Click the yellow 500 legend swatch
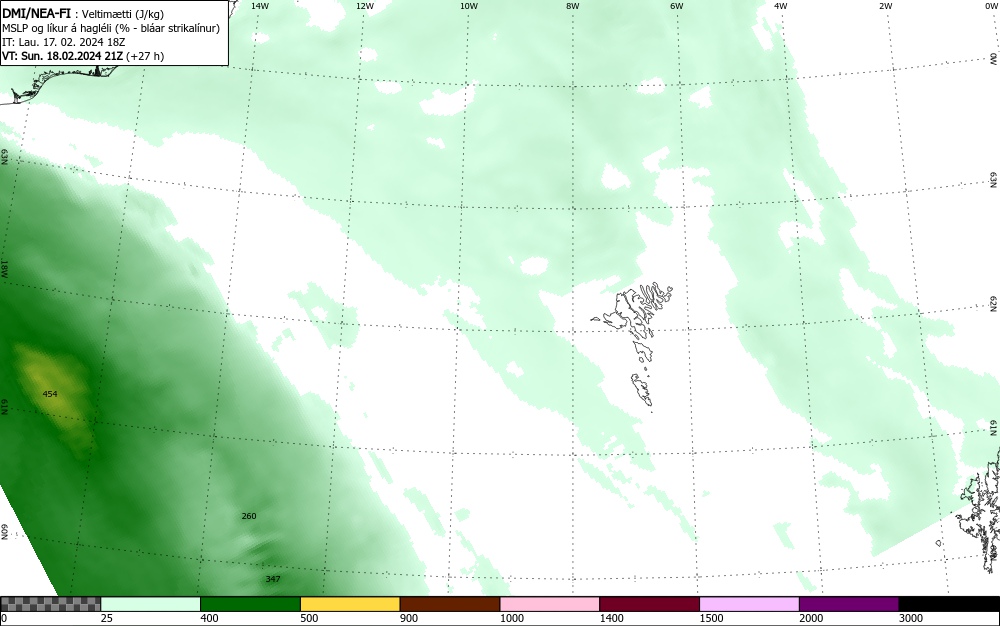Image resolution: width=1000 pixels, height=626 pixels. click(350, 604)
